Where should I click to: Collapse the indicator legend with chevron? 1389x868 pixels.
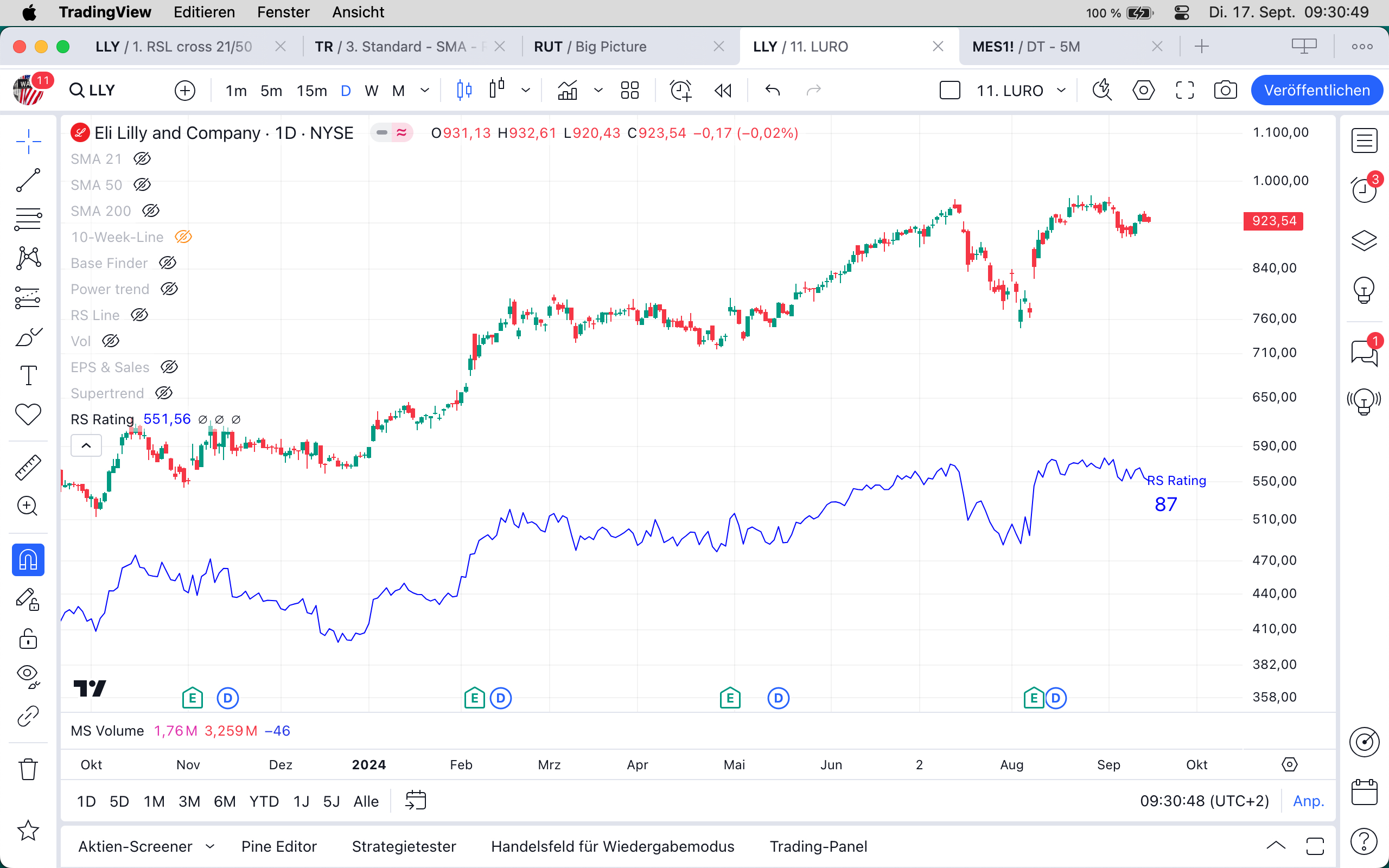coord(86,445)
